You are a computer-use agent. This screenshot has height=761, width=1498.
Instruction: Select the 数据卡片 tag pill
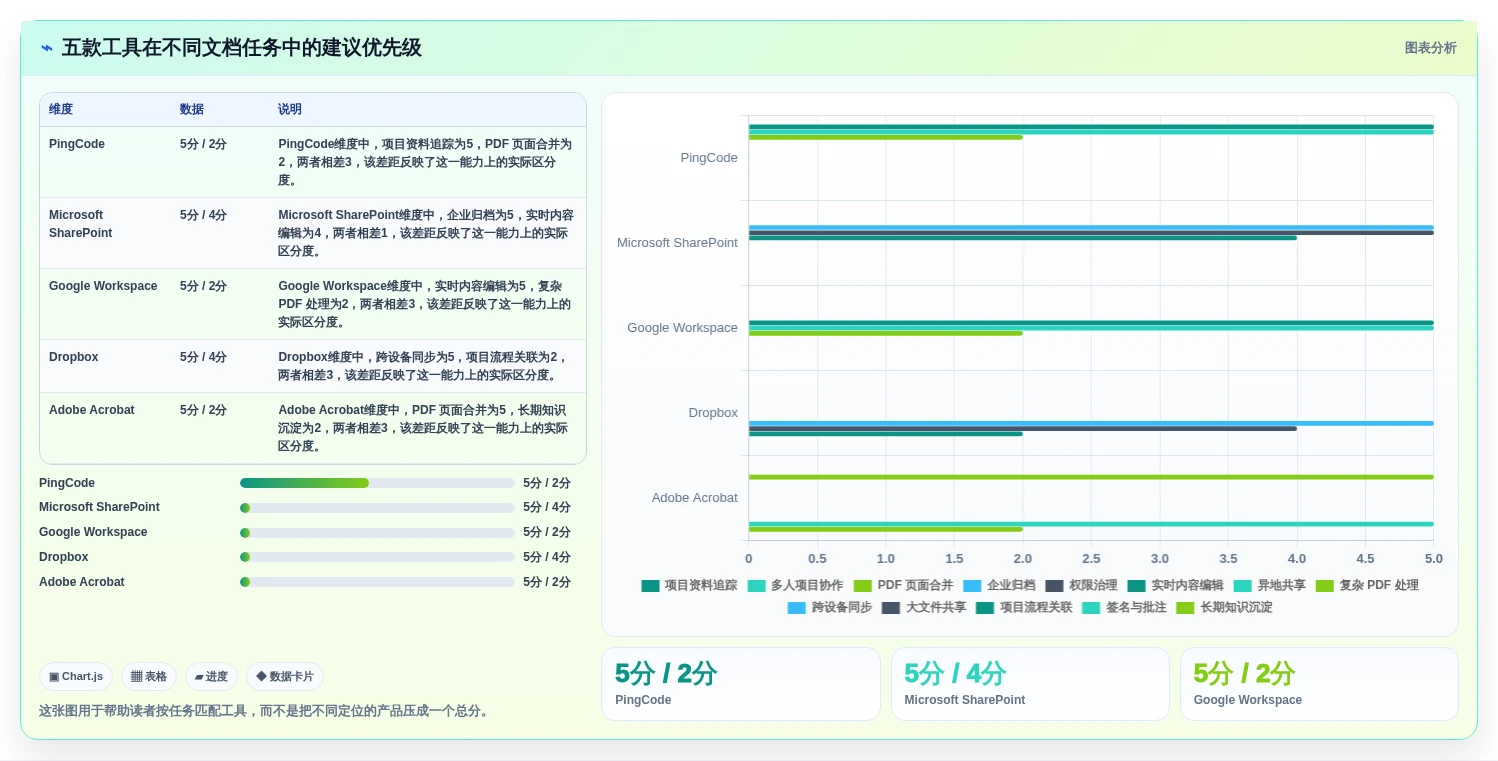pyautogui.click(x=285, y=677)
